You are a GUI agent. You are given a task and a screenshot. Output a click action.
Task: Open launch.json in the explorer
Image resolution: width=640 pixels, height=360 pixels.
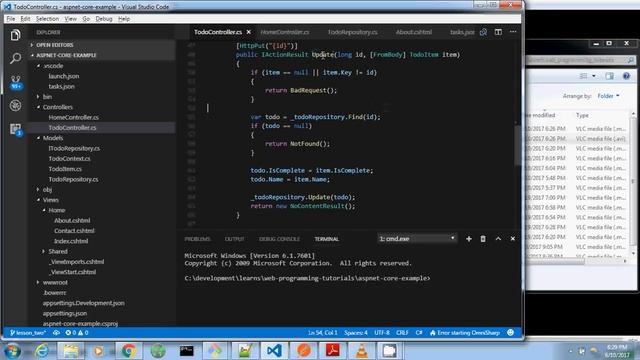point(64,76)
